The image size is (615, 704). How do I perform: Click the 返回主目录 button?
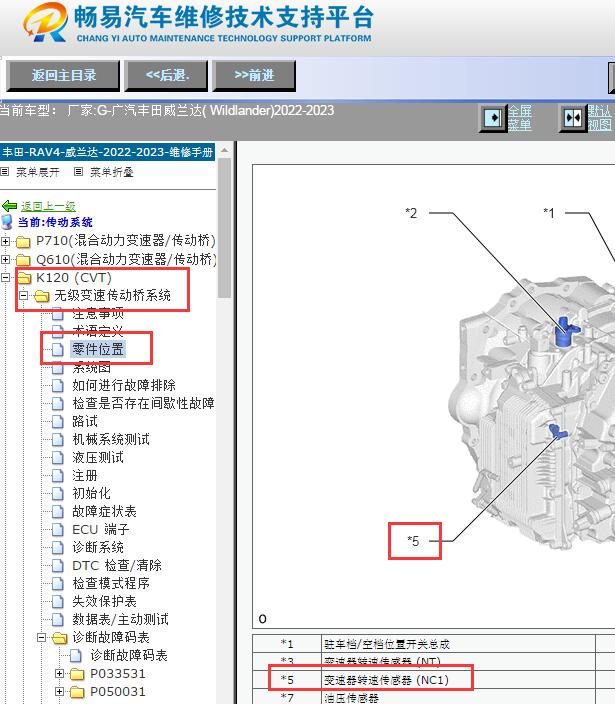(63, 75)
